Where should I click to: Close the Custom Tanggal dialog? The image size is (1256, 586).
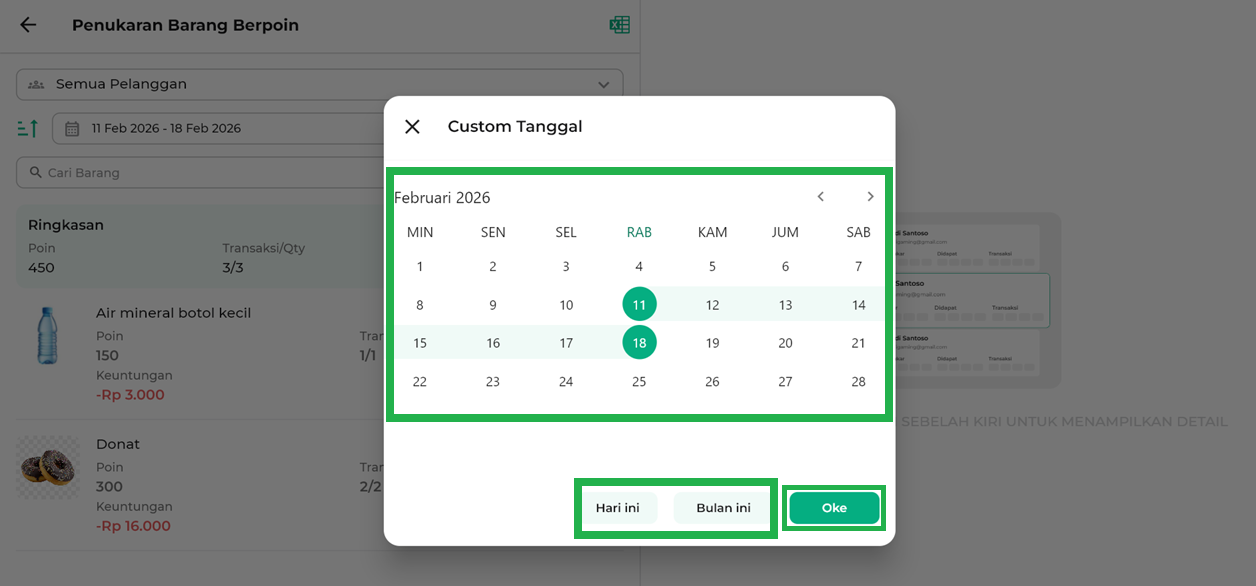click(412, 127)
